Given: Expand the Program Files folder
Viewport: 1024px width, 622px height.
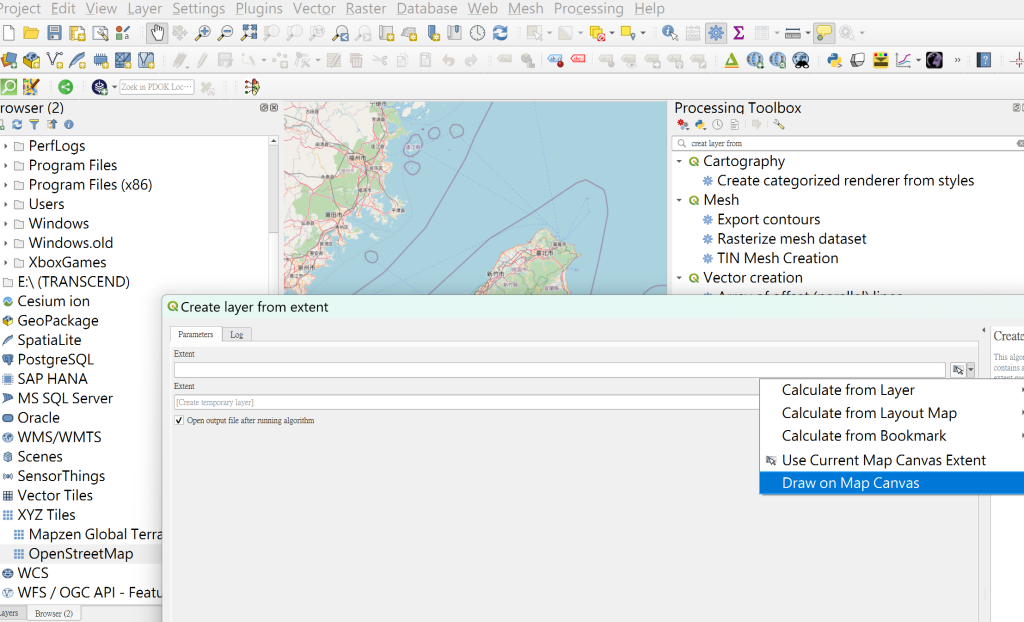Looking at the screenshot, I should 6,165.
